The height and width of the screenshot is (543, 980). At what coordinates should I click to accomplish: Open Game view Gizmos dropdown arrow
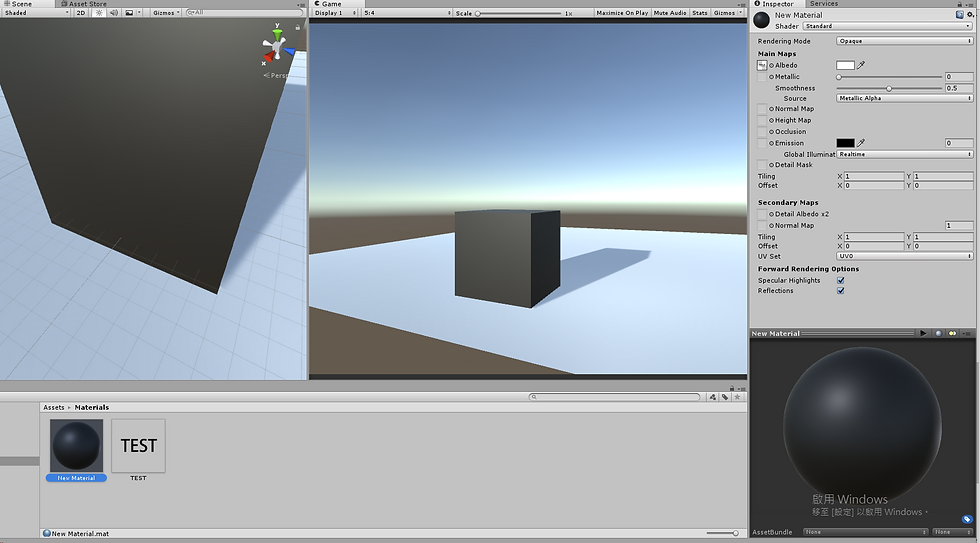[x=741, y=12]
